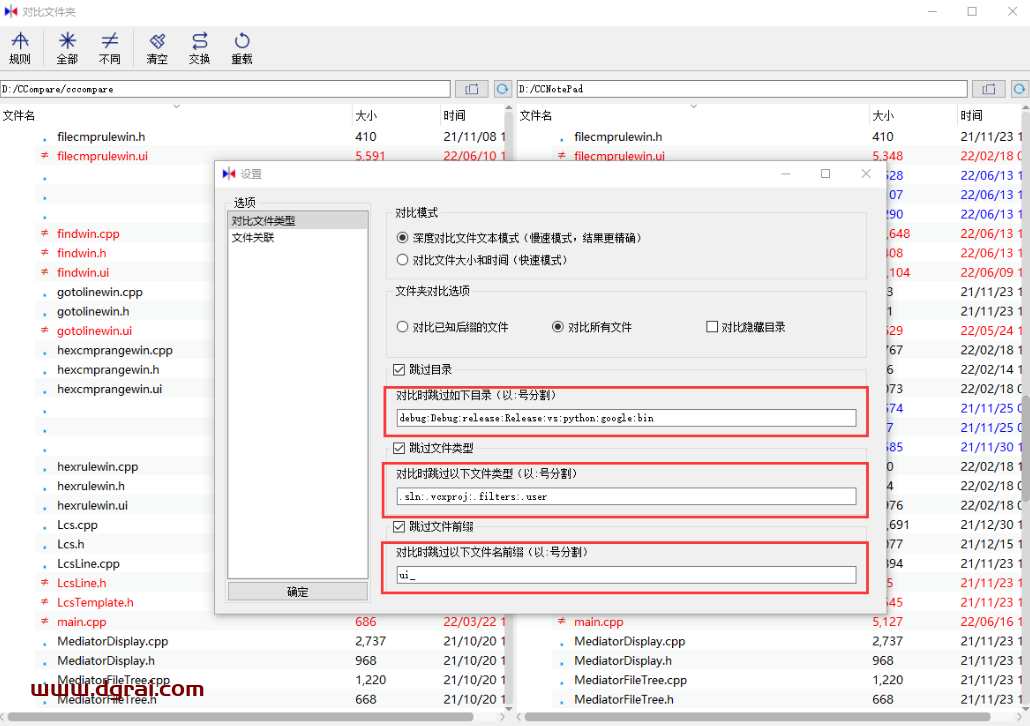This screenshot has width=1030, height=726.
Task: Select MediatorDisplay.cpp in left pane
Action: point(112,641)
